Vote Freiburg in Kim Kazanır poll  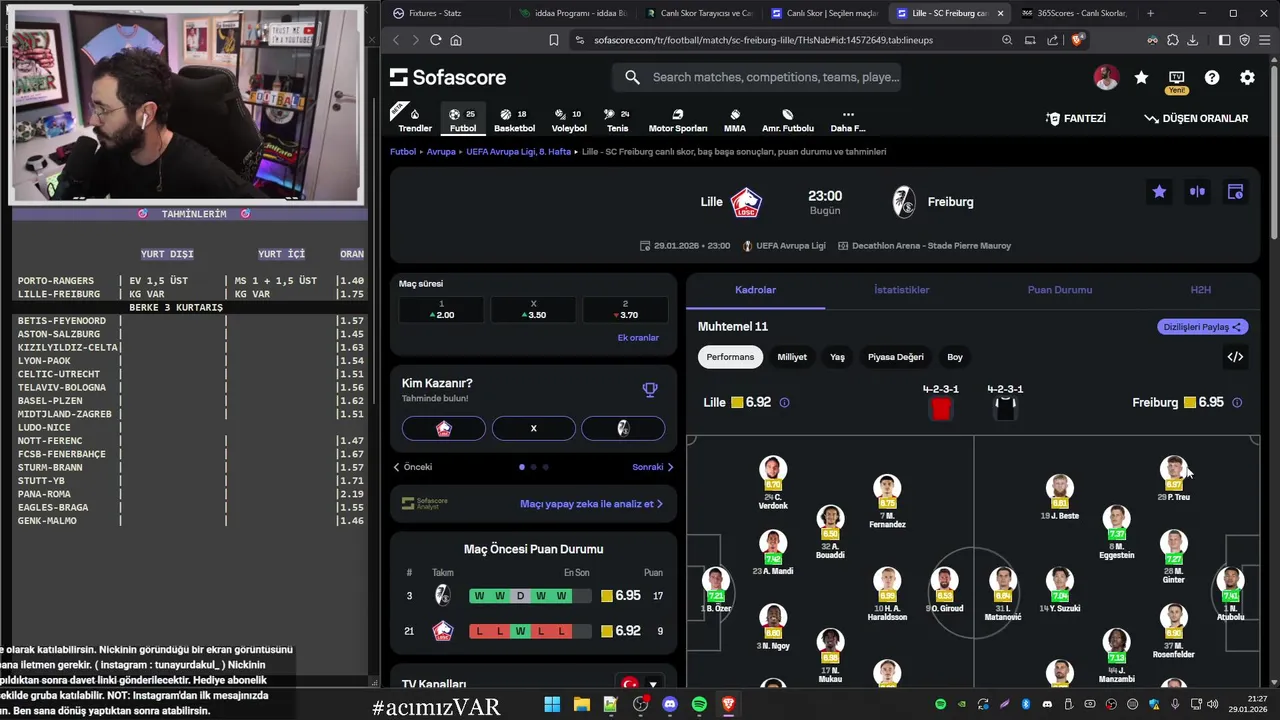tap(623, 428)
